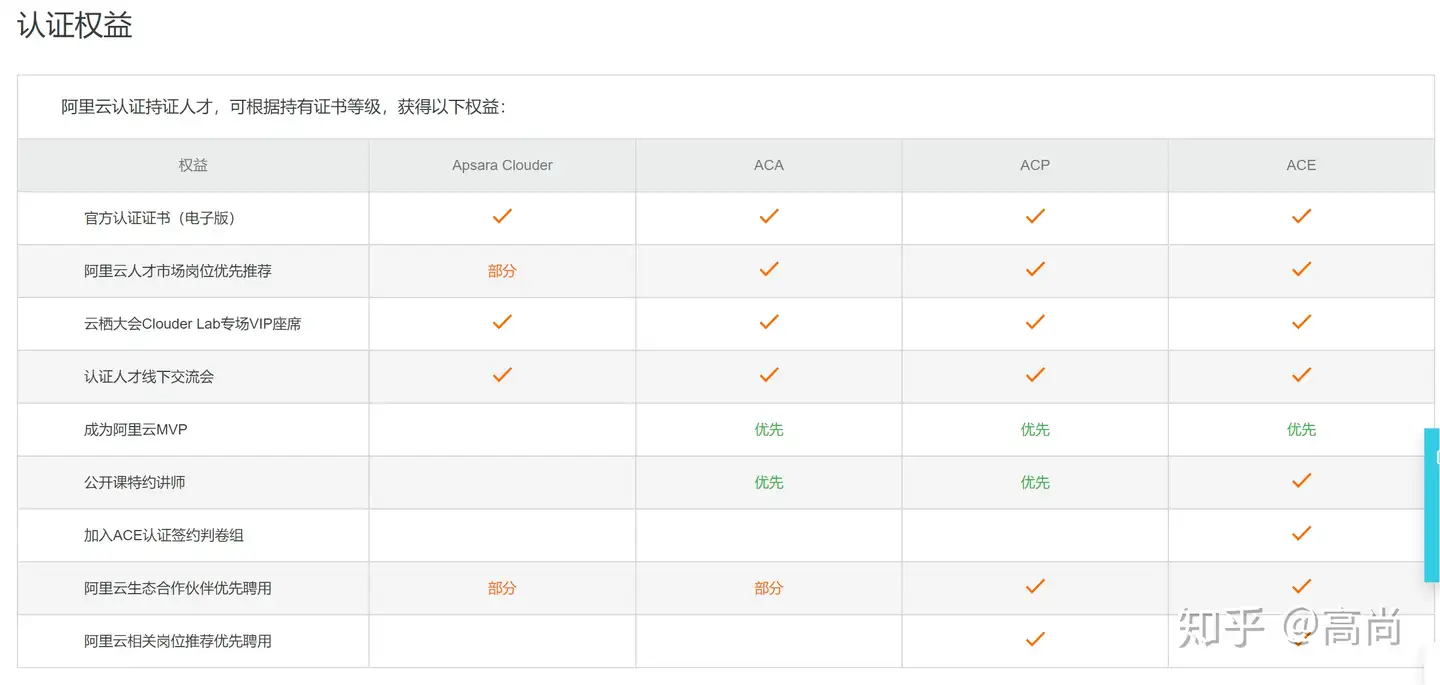The image size is (1440, 685).
Task: Click the 权益 header cell
Action: pyautogui.click(x=193, y=165)
